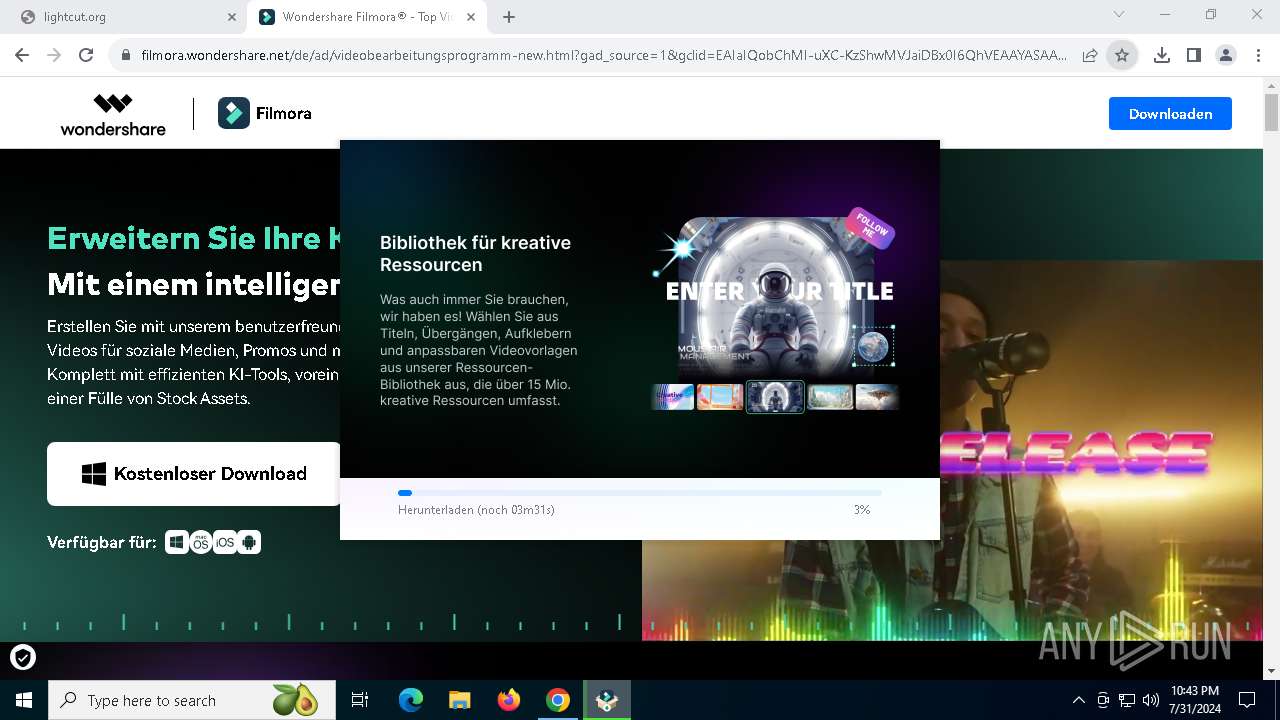Click the shield badge icon at bottom left
Image resolution: width=1280 pixels, height=720 pixels.
pyautogui.click(x=23, y=657)
